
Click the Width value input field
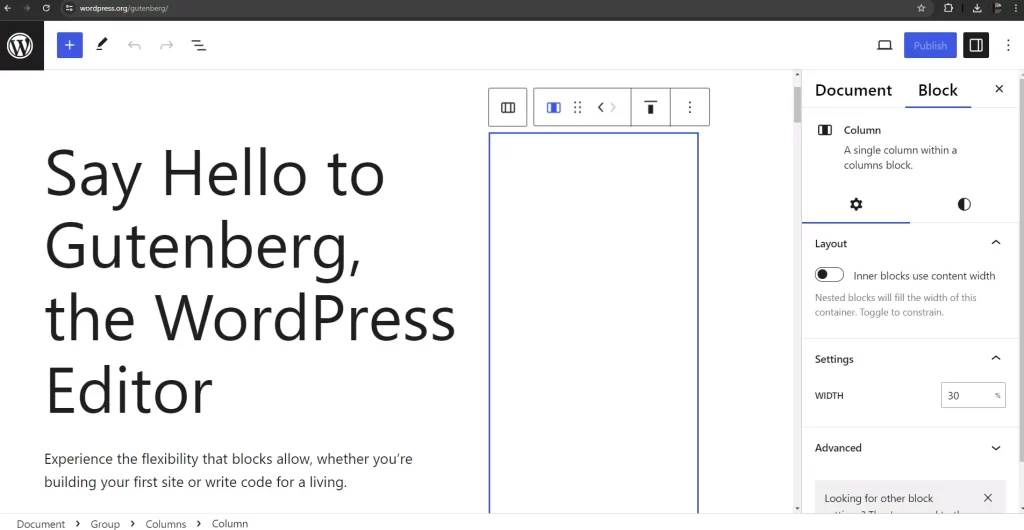[x=966, y=396]
